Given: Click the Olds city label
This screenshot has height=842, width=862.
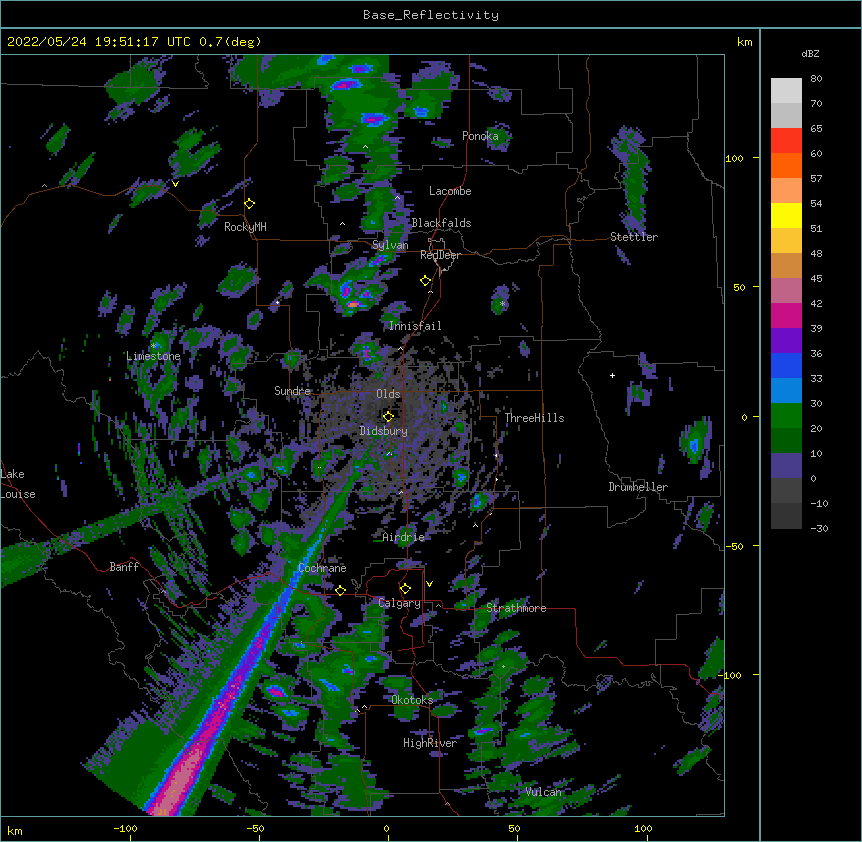Looking at the screenshot, I should (388, 394).
